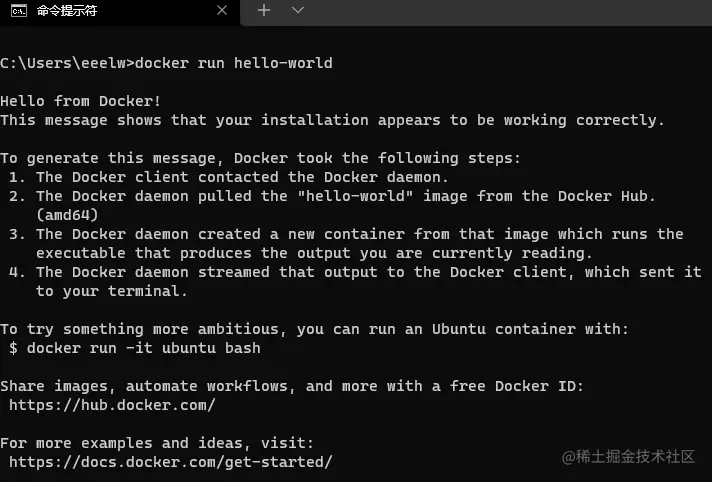Click the '$ docker run -it ubuntu bash' line
The width and height of the screenshot is (712, 482).
(x=135, y=348)
